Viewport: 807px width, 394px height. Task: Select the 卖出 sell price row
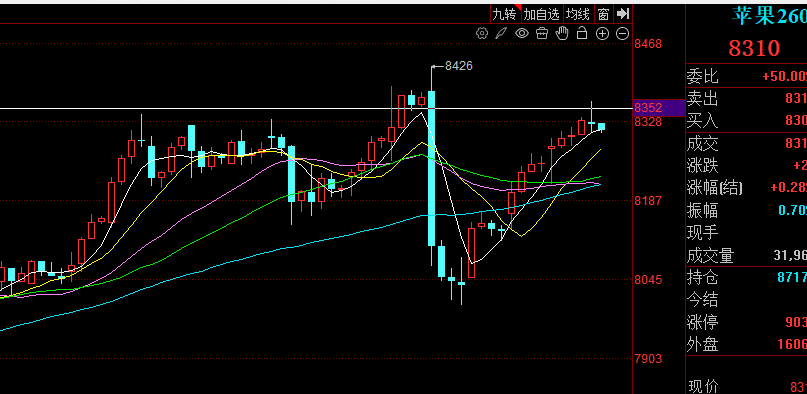coord(746,98)
